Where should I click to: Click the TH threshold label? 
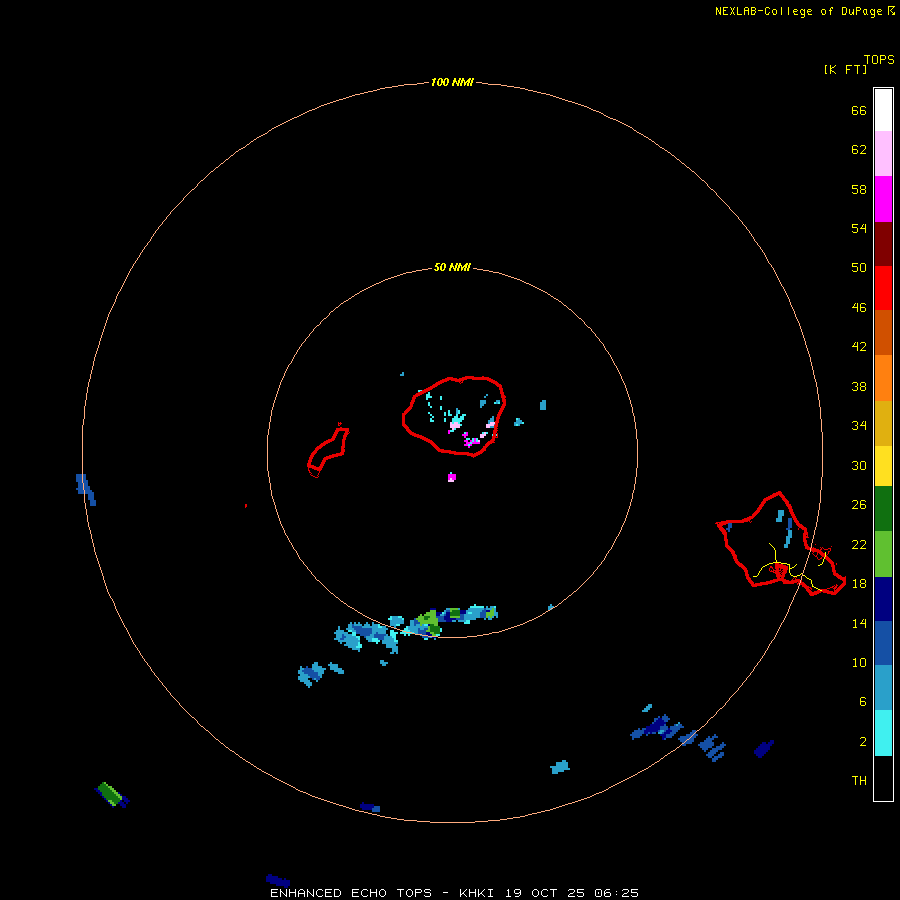click(859, 781)
